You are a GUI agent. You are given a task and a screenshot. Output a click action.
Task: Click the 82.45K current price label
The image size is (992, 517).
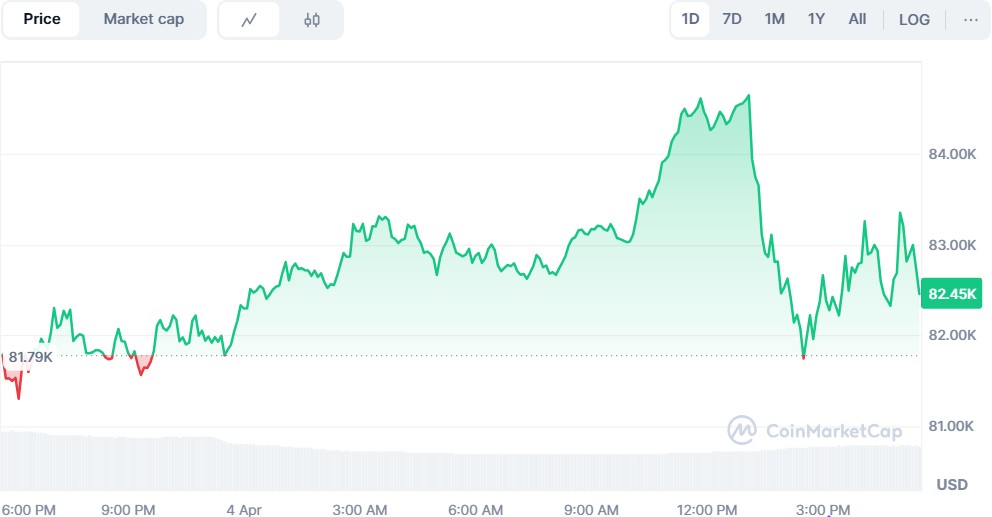tap(951, 294)
